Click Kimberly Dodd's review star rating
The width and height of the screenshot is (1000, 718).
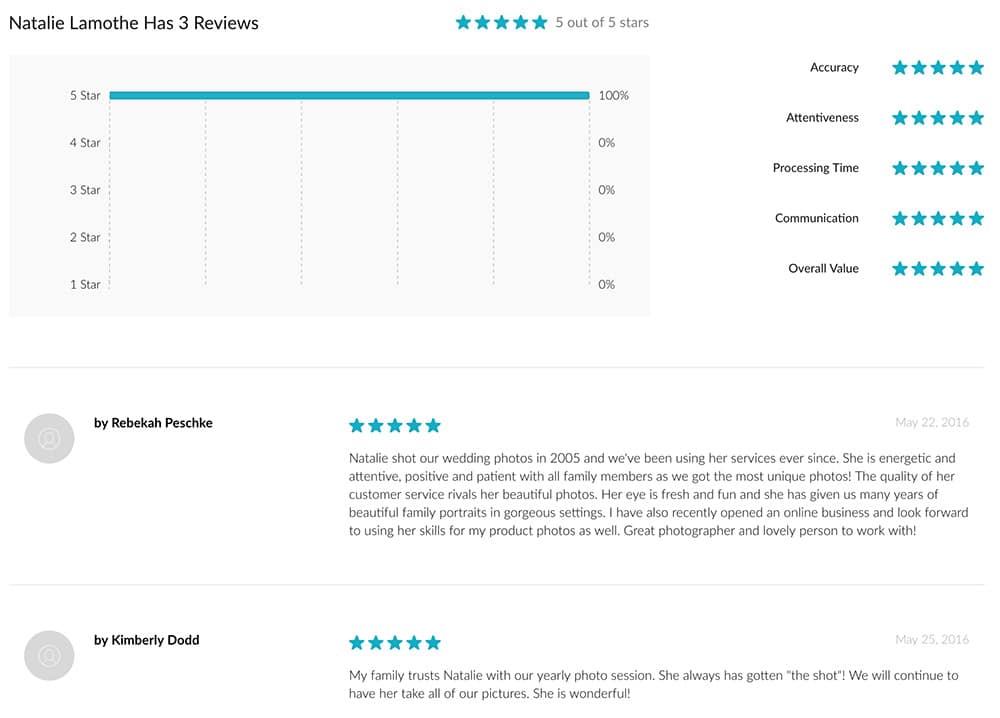click(395, 642)
